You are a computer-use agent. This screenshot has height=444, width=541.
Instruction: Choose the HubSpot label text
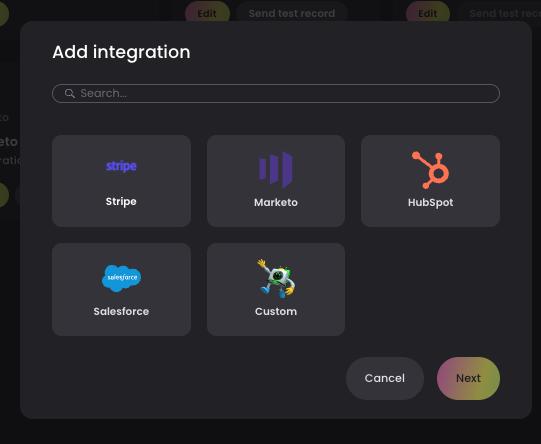(x=431, y=203)
